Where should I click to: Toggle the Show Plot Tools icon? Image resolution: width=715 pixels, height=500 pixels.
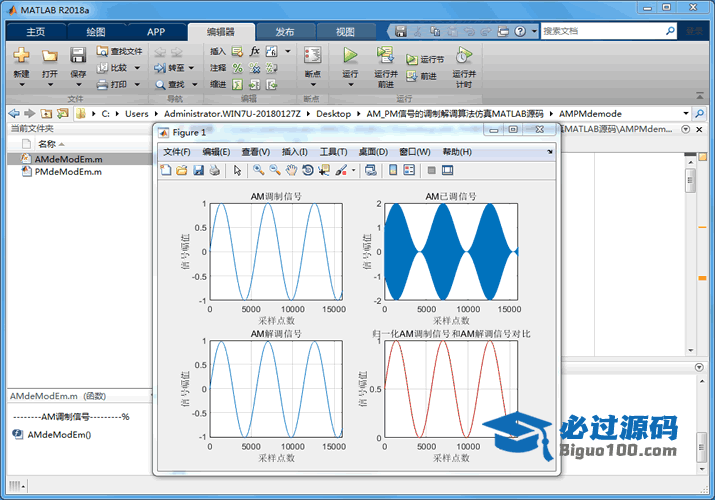(447, 170)
